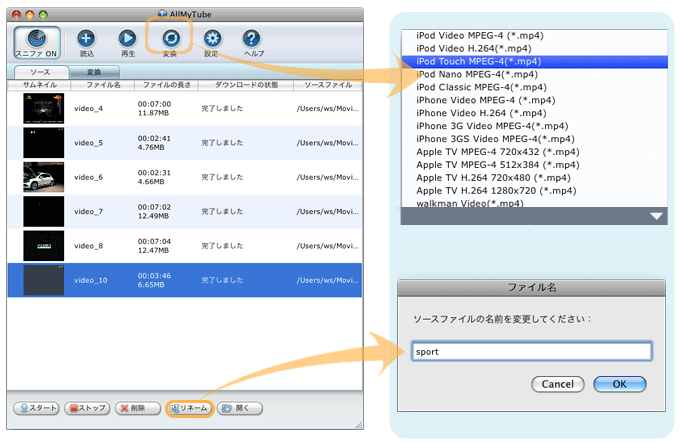Click the length 00:07:00 11.87MB cell
The height and width of the screenshot is (443, 680).
154,108
